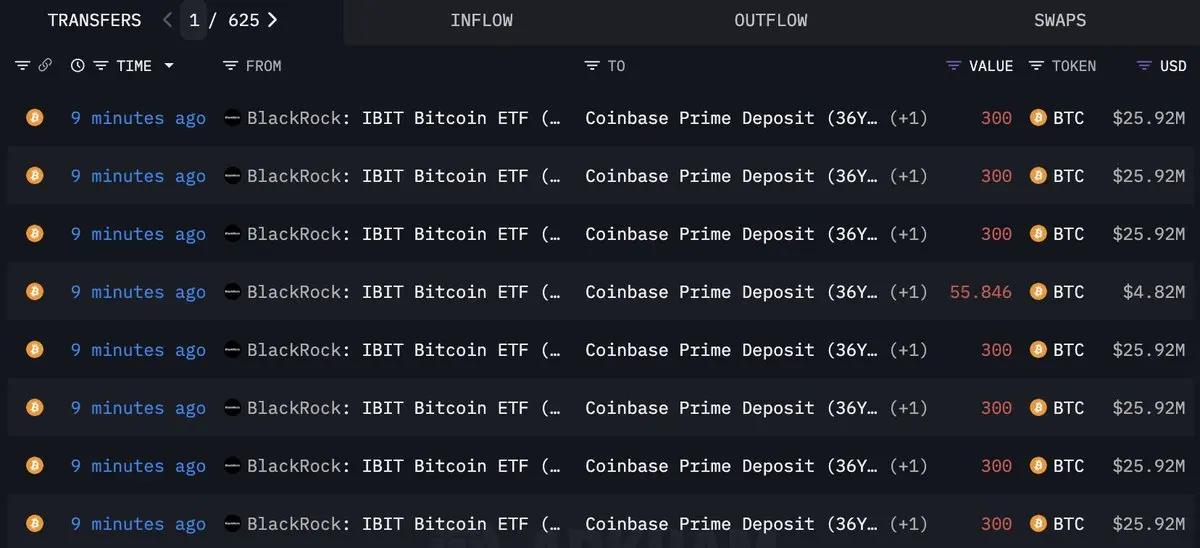This screenshot has height=548, width=1200.
Task: Click the BTC token icon on 55.846 row
Action: [1038, 292]
